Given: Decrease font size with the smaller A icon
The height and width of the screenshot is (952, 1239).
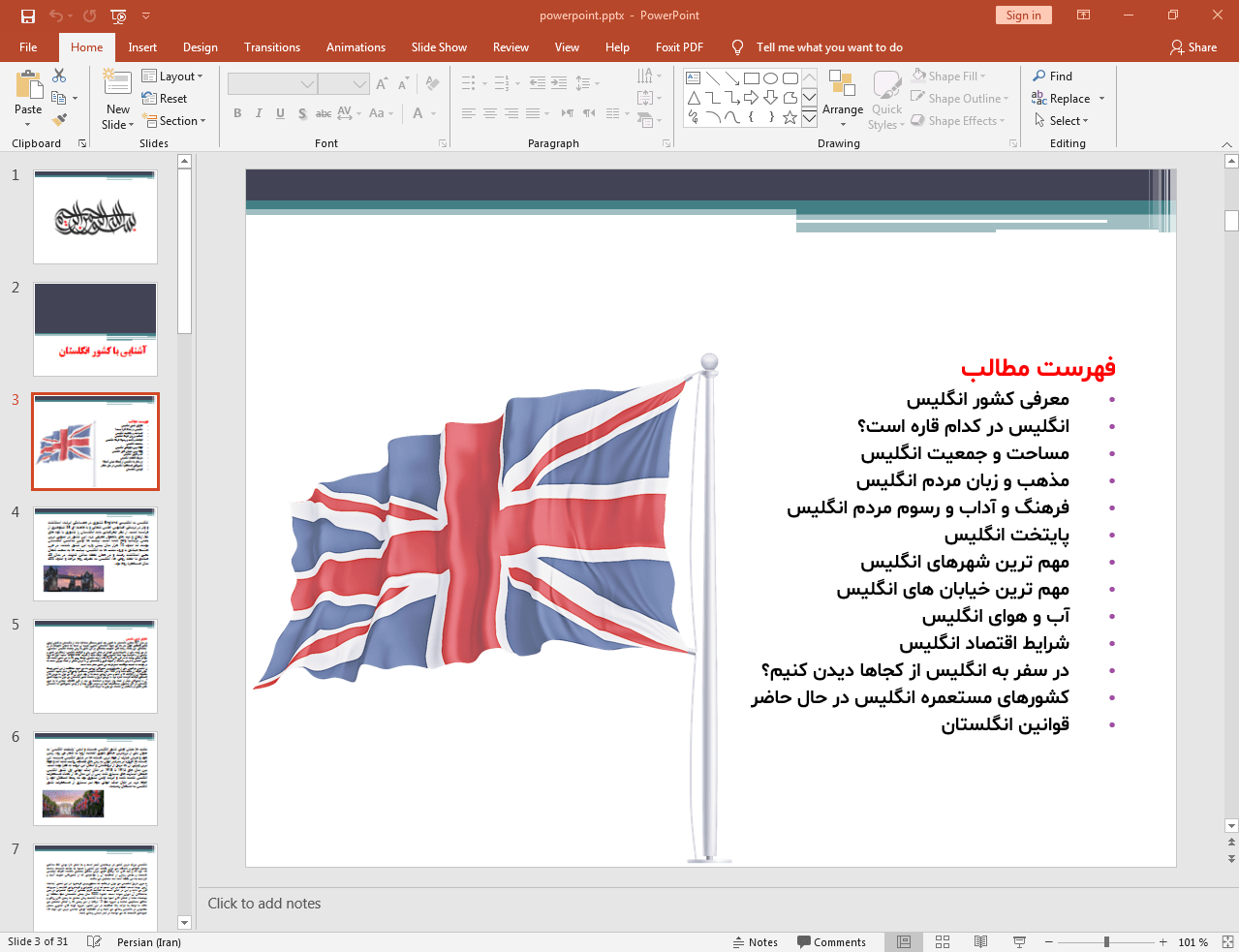Looking at the screenshot, I should (x=403, y=84).
